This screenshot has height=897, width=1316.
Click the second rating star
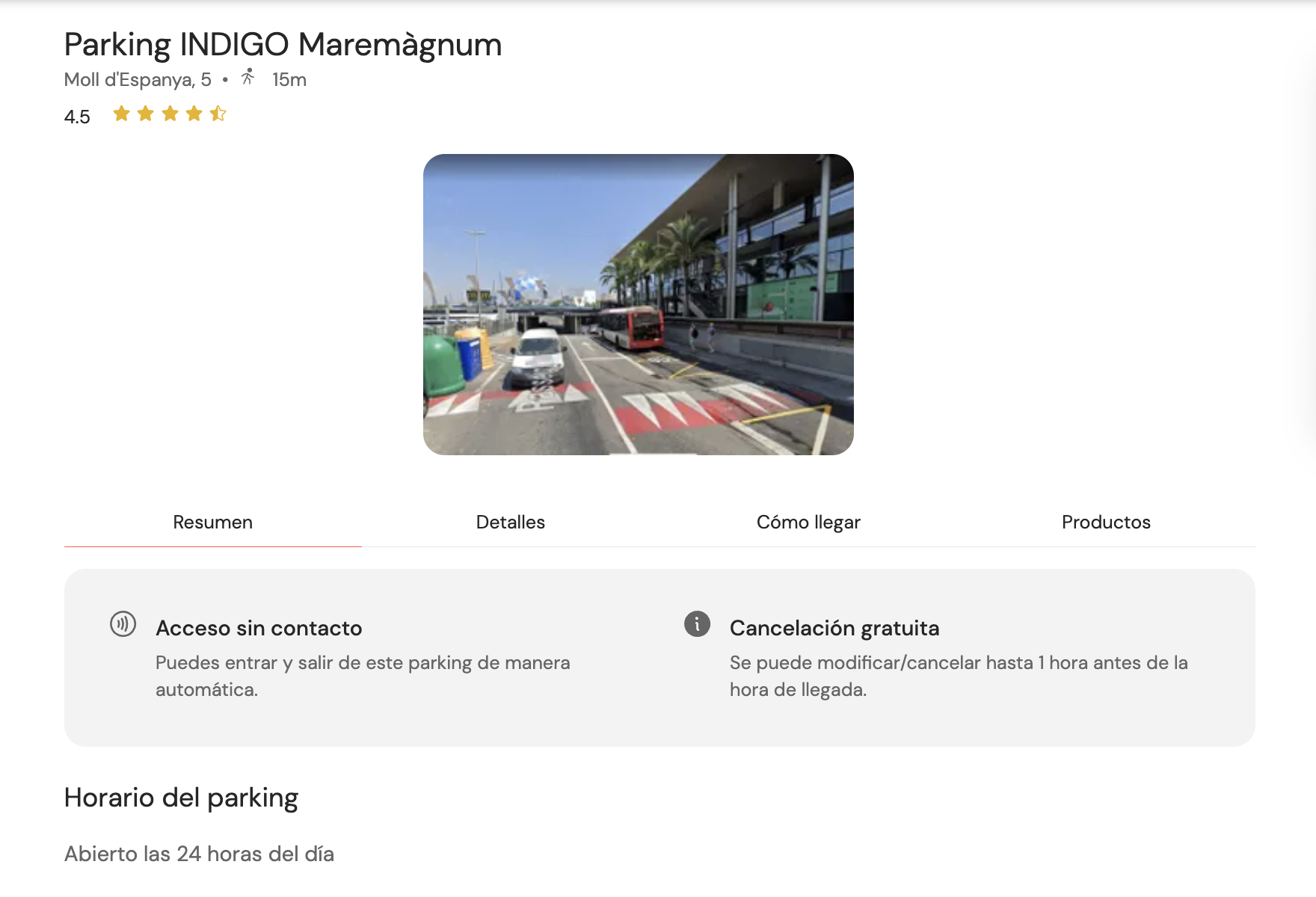[x=146, y=114]
